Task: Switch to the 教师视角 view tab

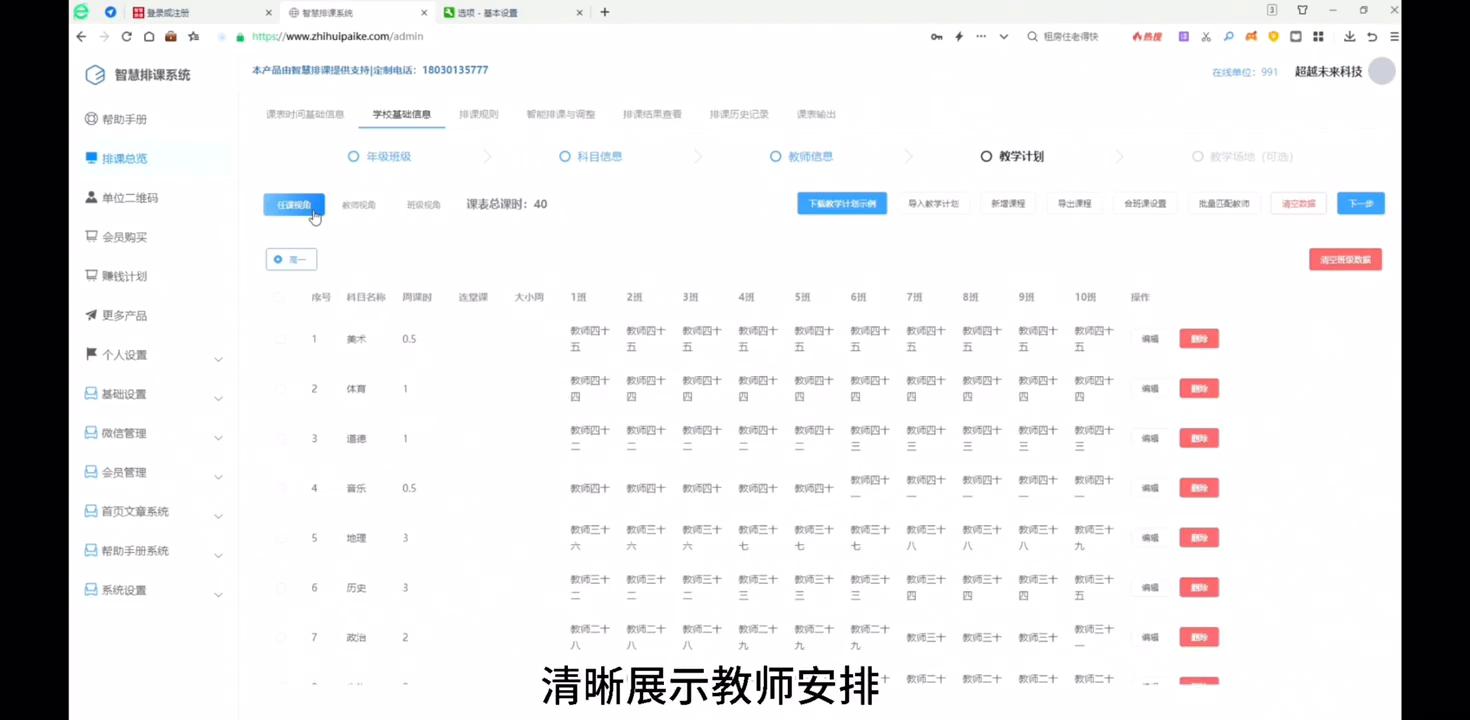Action: coord(358,204)
